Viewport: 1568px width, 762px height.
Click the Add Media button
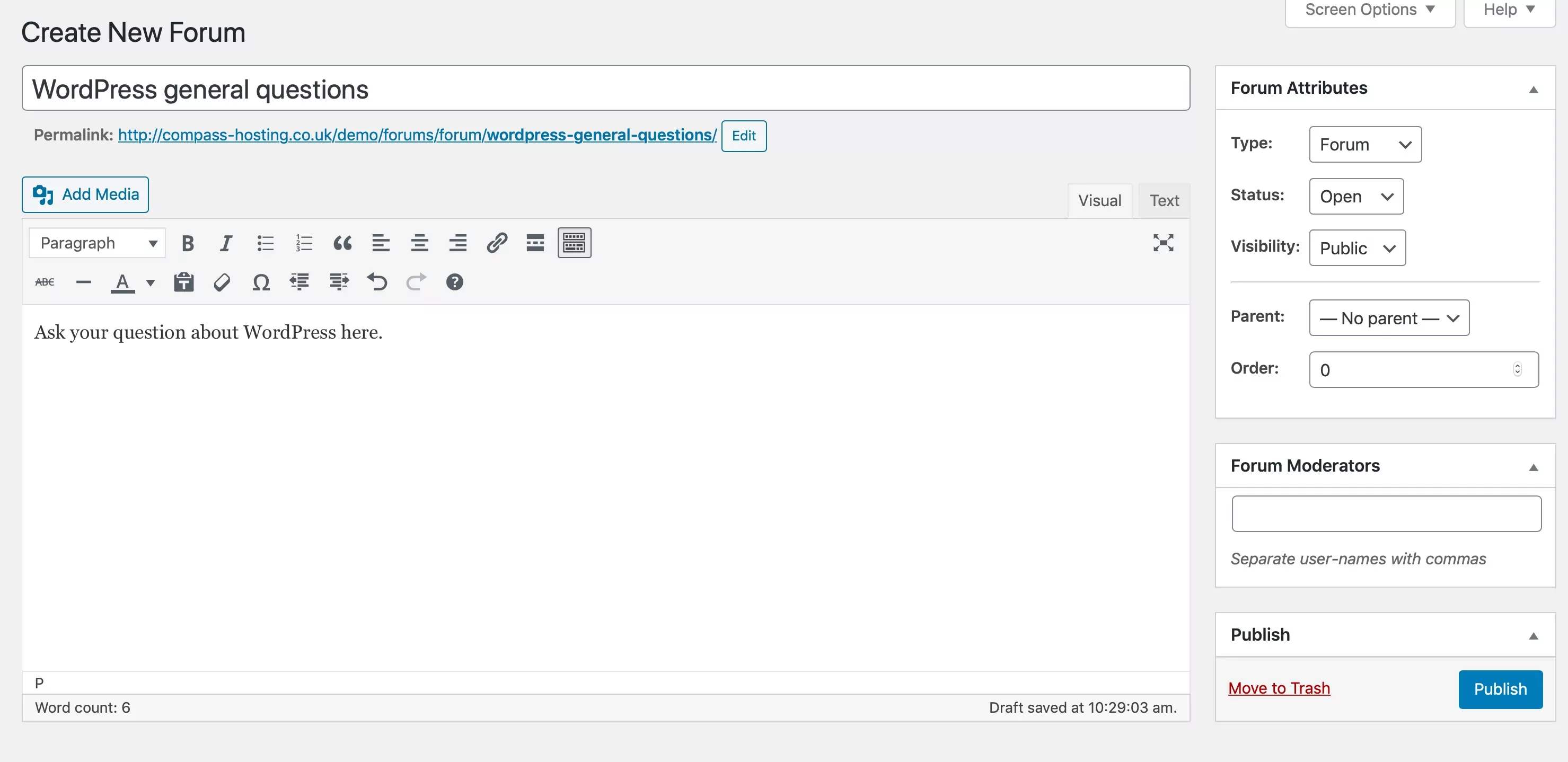tap(85, 194)
